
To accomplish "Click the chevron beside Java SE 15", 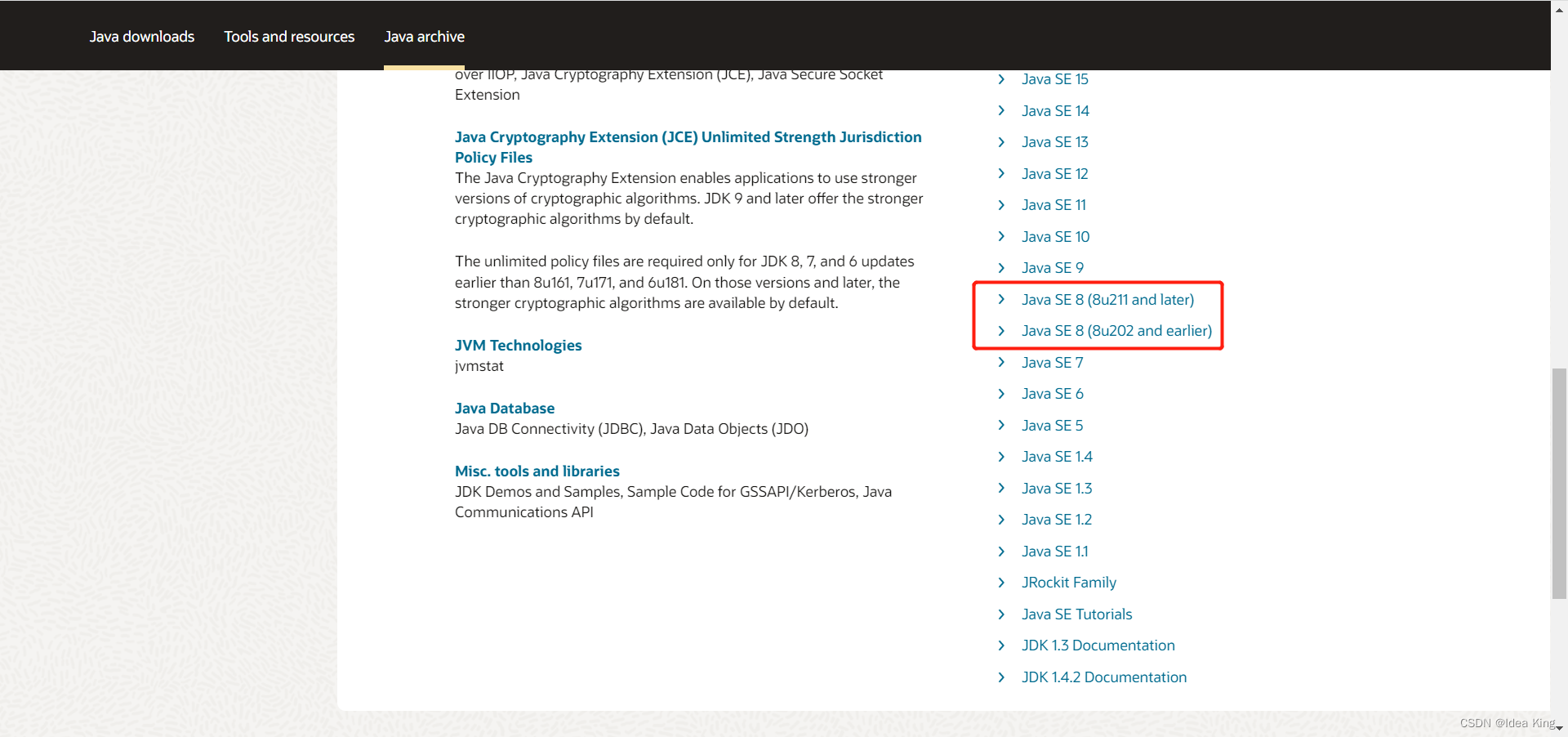I will tap(1001, 79).
